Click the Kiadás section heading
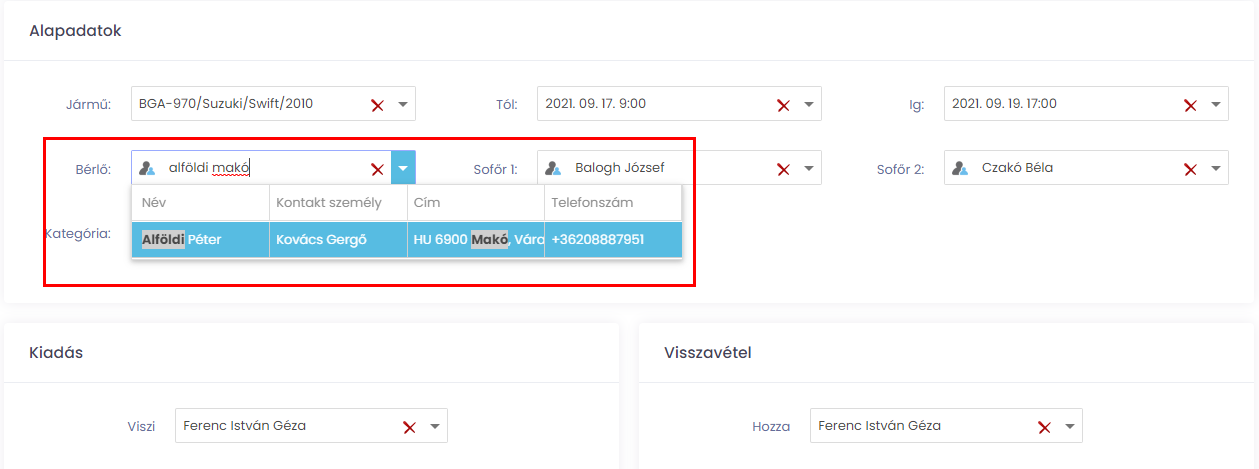Viewport: 1259px width, 469px height. pos(56,352)
